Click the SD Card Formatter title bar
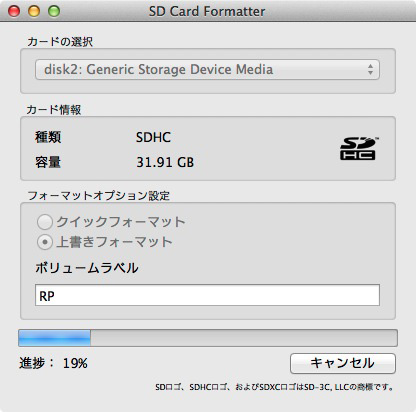416x412 pixels. click(x=207, y=11)
